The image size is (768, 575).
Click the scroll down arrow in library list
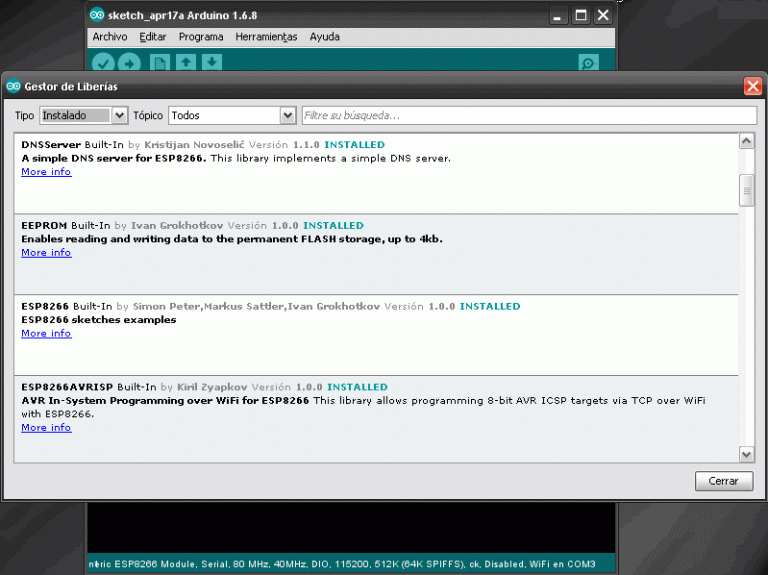point(746,454)
